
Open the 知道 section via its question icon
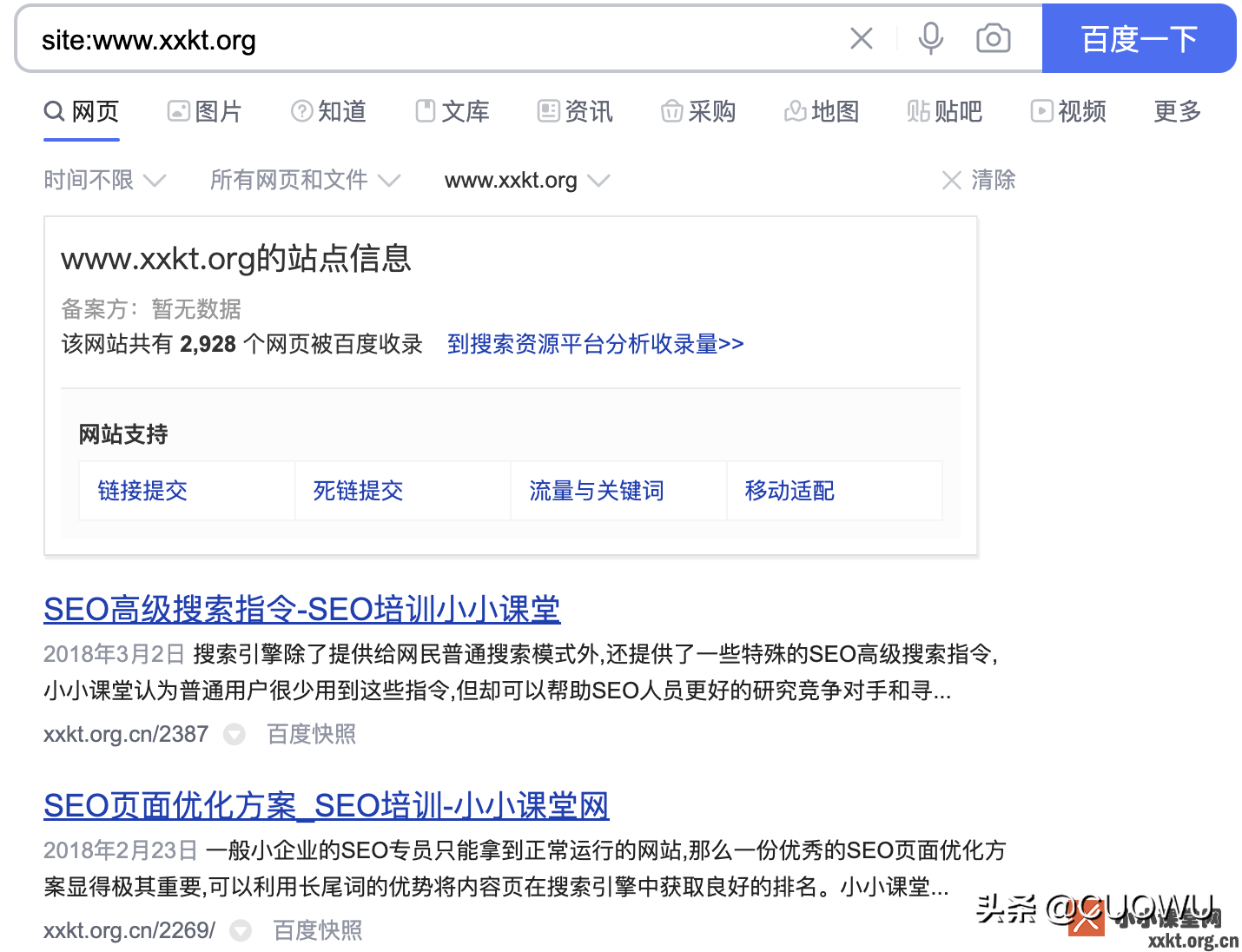pyautogui.click(x=301, y=111)
